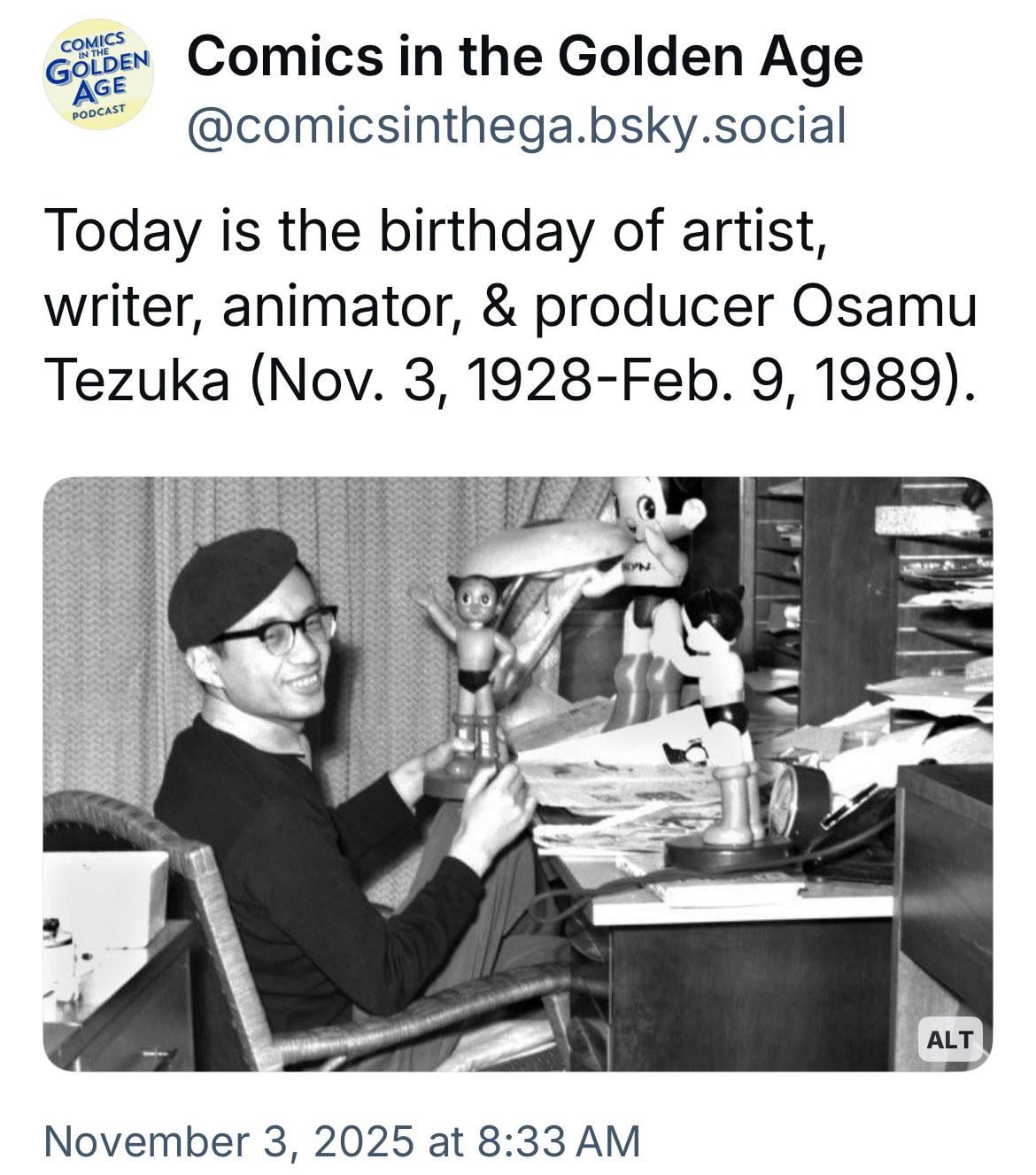
Task: Open the black-and-white photo attachment
Action: point(518,774)
